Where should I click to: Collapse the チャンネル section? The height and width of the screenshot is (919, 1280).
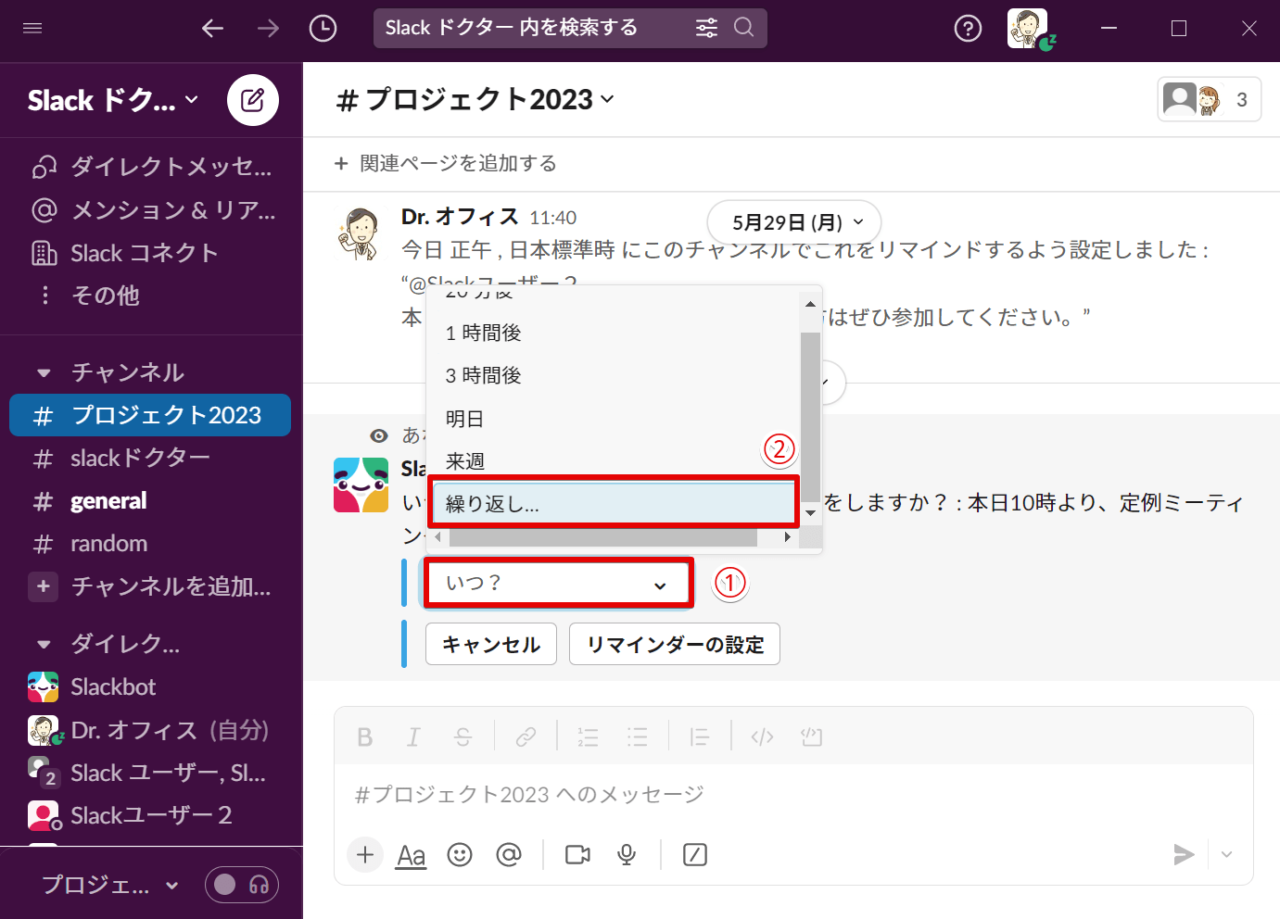tap(43, 373)
